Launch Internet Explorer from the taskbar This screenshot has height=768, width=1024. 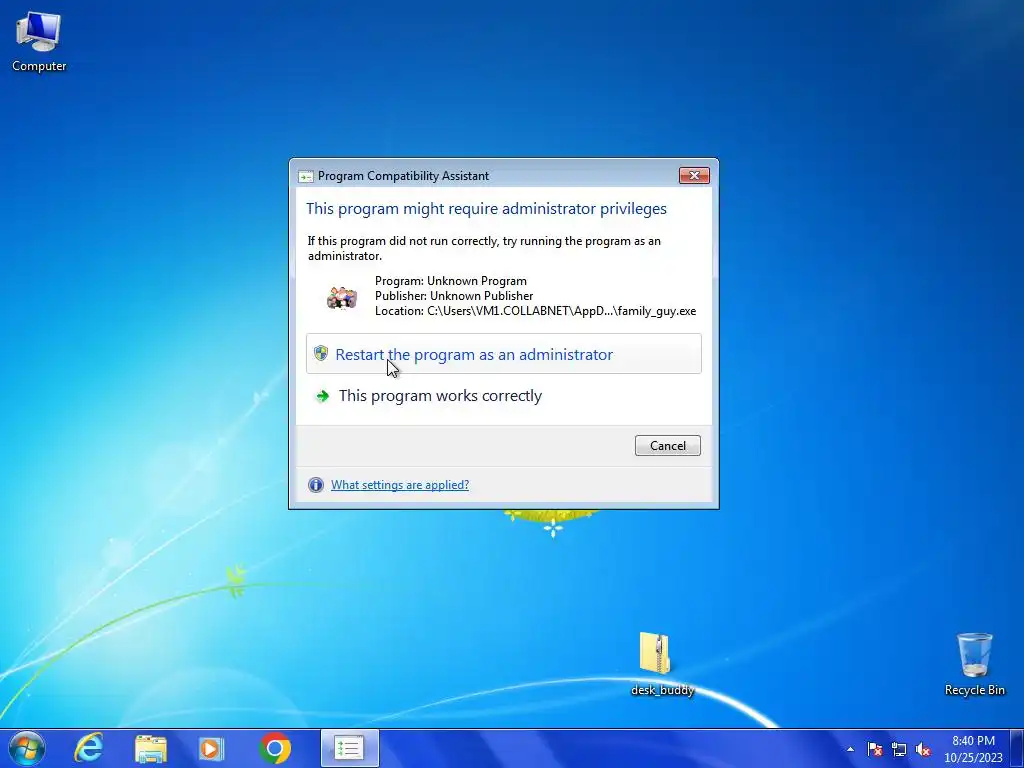88,748
